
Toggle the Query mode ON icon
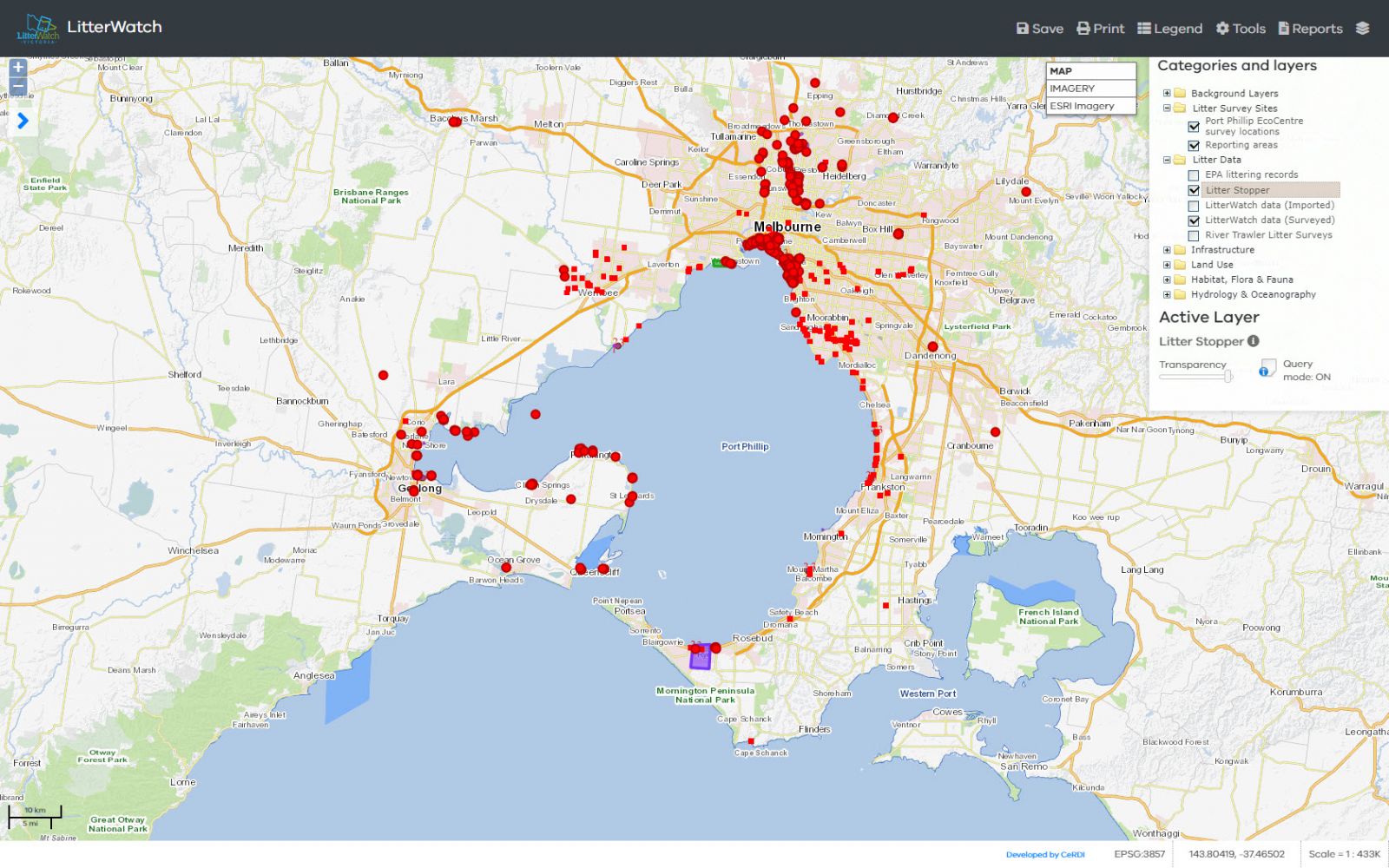(1268, 368)
